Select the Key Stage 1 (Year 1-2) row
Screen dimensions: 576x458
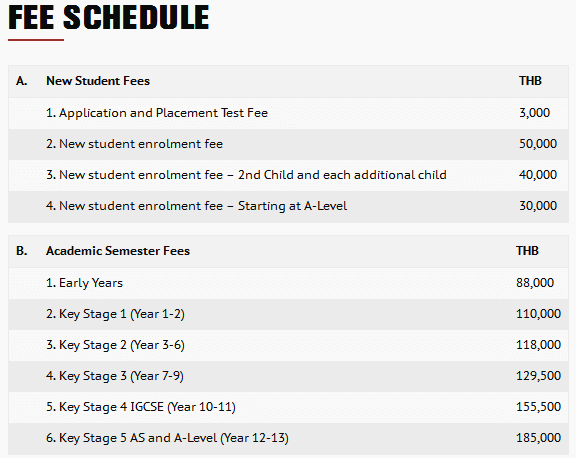[288, 314]
